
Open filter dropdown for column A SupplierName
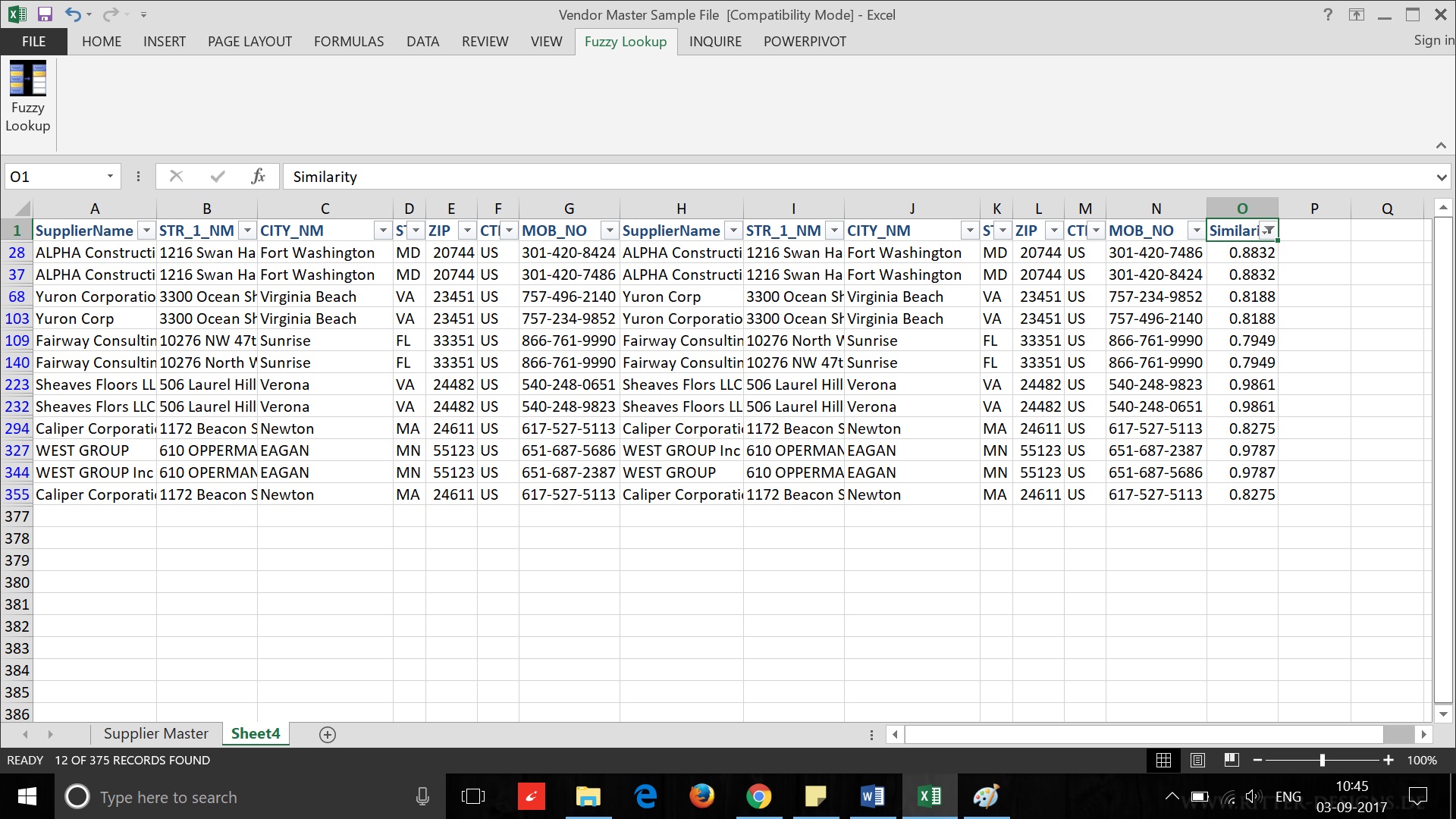point(146,231)
